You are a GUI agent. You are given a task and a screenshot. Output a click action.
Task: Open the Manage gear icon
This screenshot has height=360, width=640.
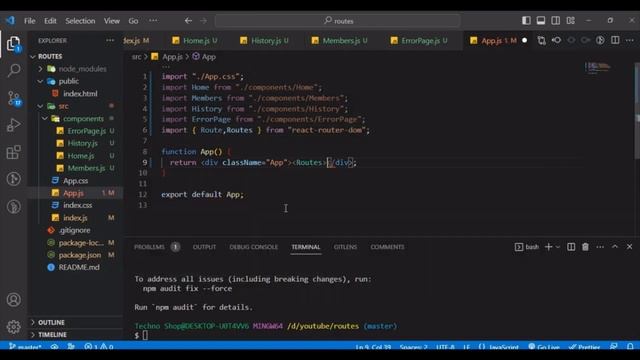click(13, 327)
